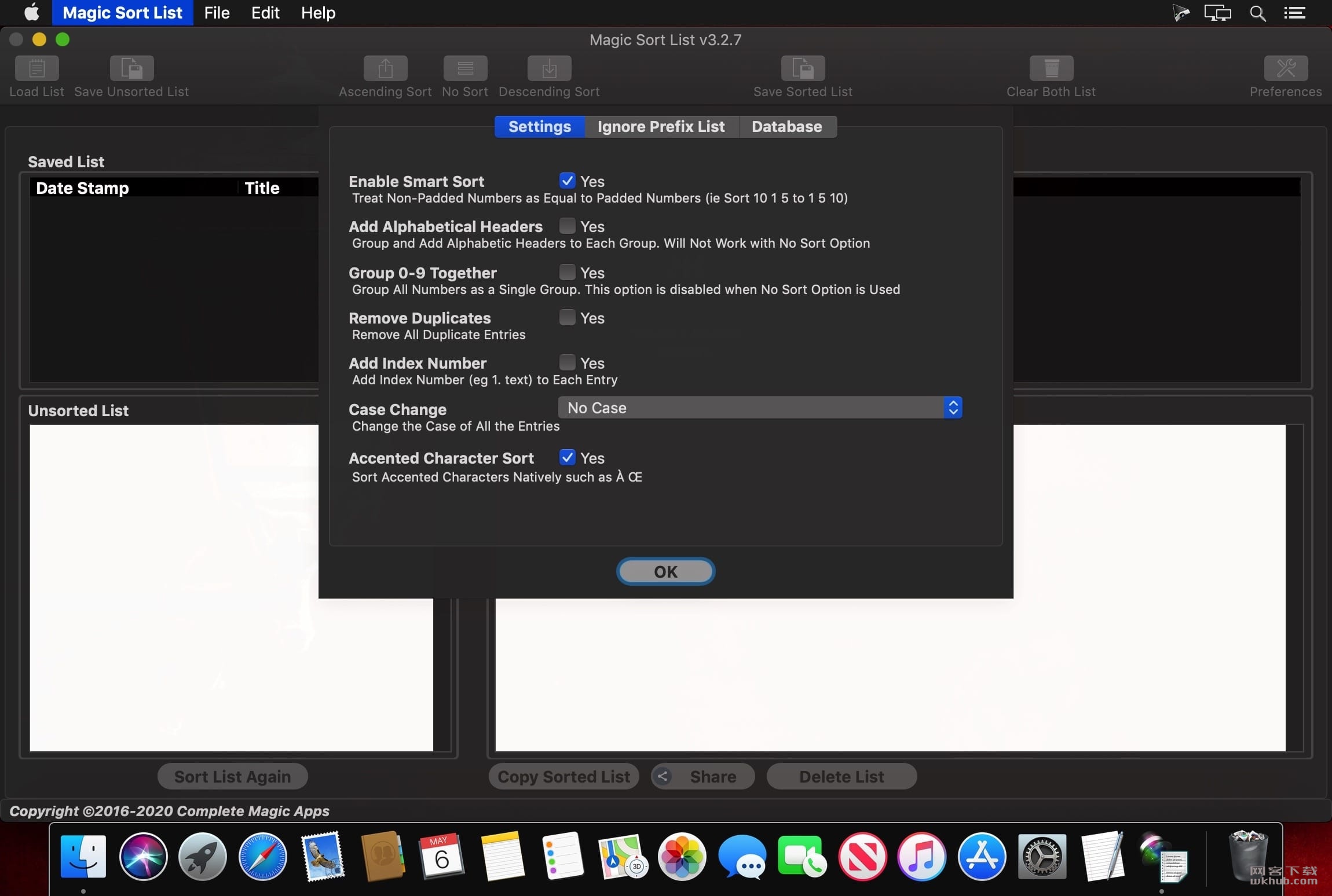1332x896 pixels.
Task: Open the Edit menu
Action: tap(265, 13)
